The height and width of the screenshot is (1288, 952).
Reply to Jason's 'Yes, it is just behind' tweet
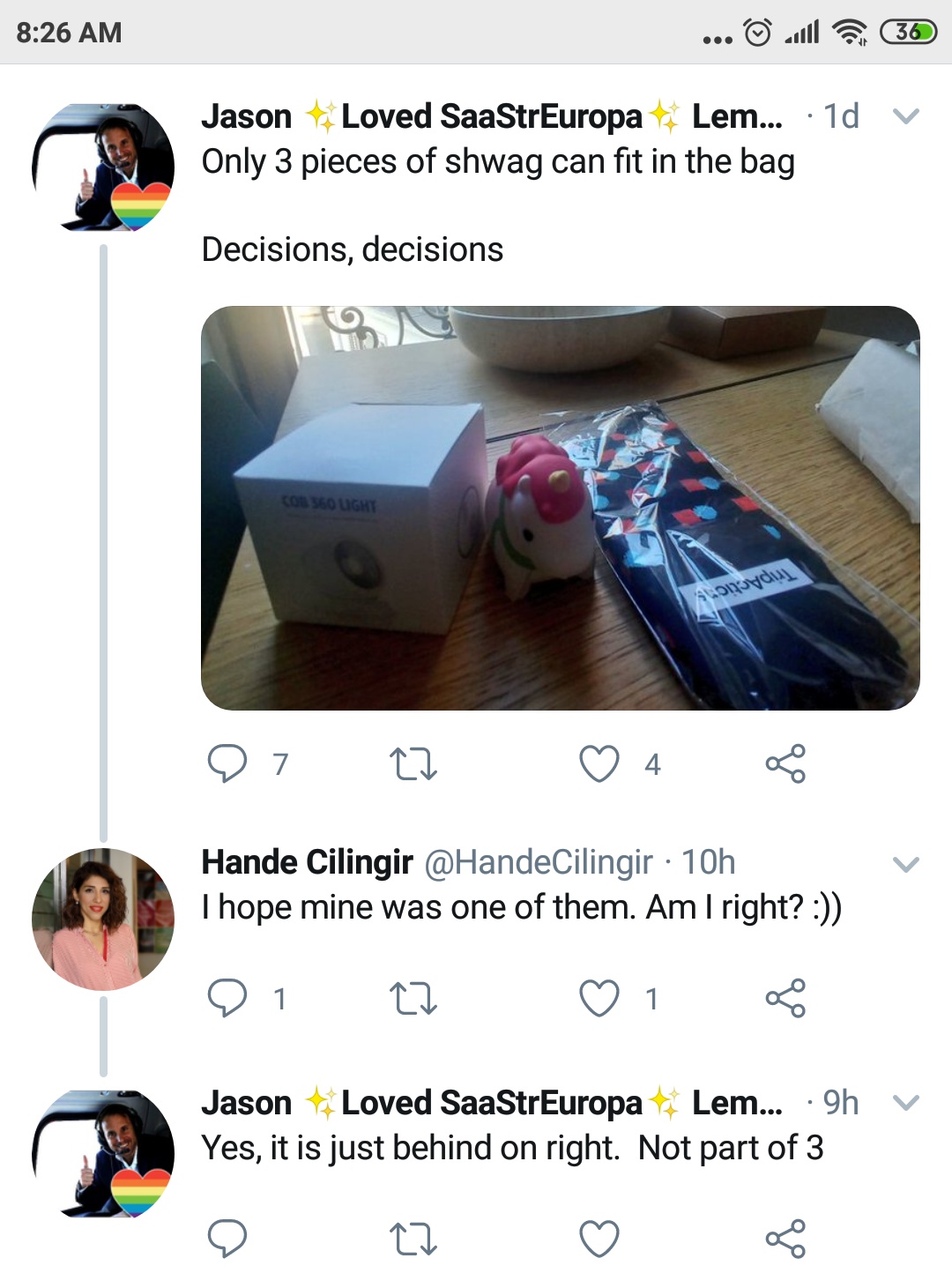227,1239
